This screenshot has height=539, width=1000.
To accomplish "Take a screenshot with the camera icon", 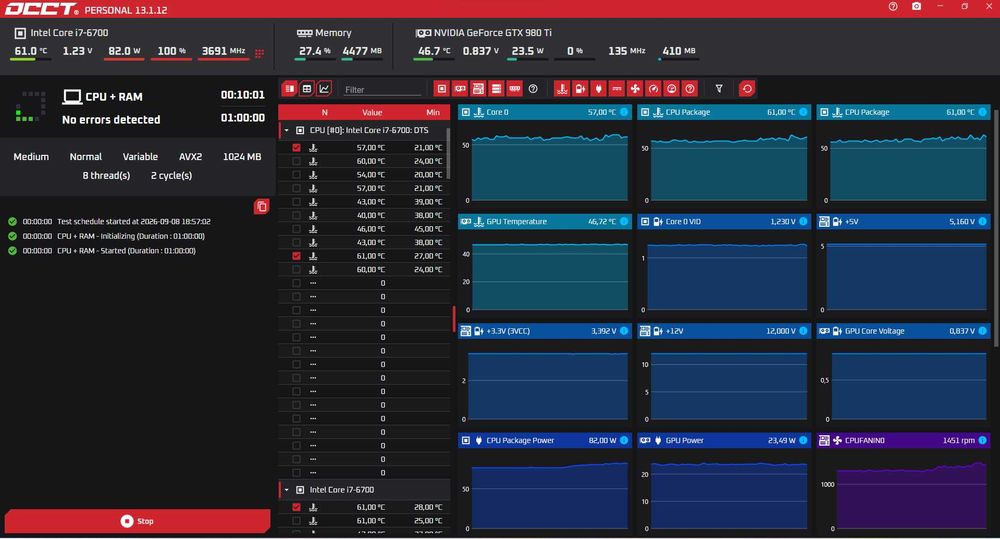I will coord(916,6).
